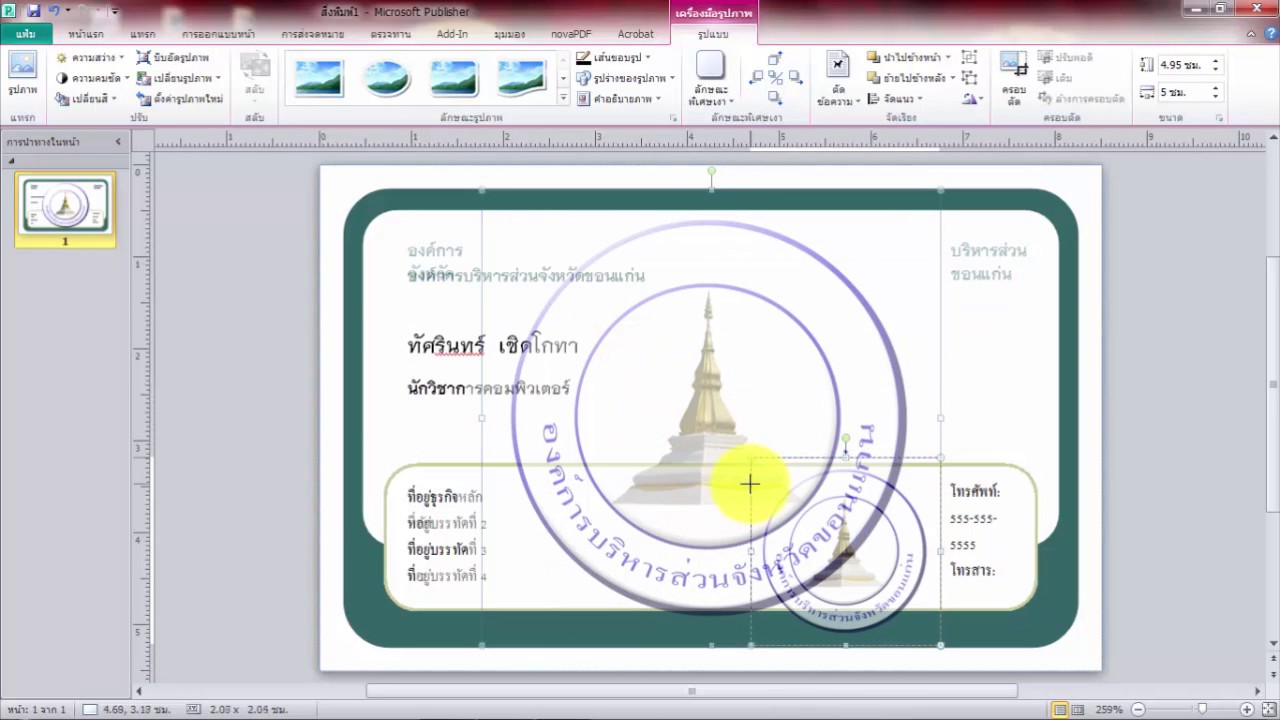
Task: Expand the picture styles gallery more arrow
Action: [x=563, y=98]
